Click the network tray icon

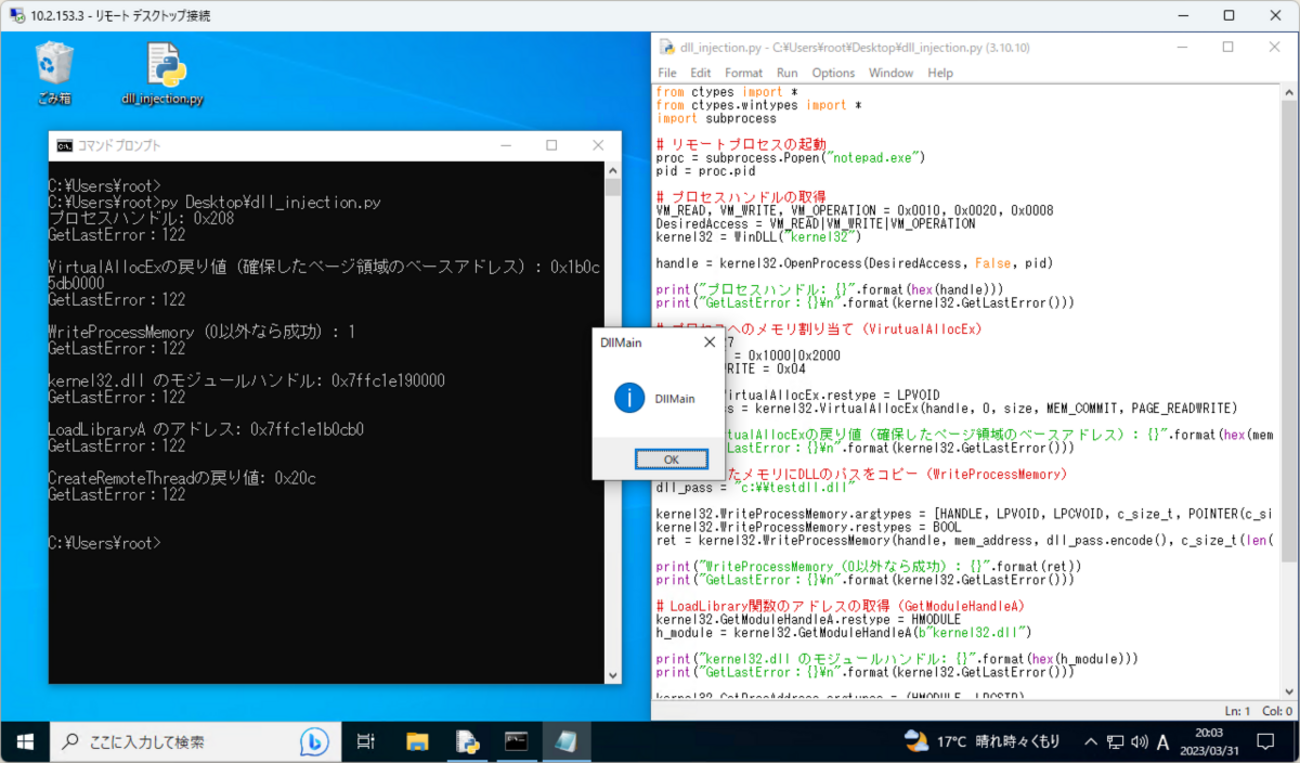[x=1116, y=742]
